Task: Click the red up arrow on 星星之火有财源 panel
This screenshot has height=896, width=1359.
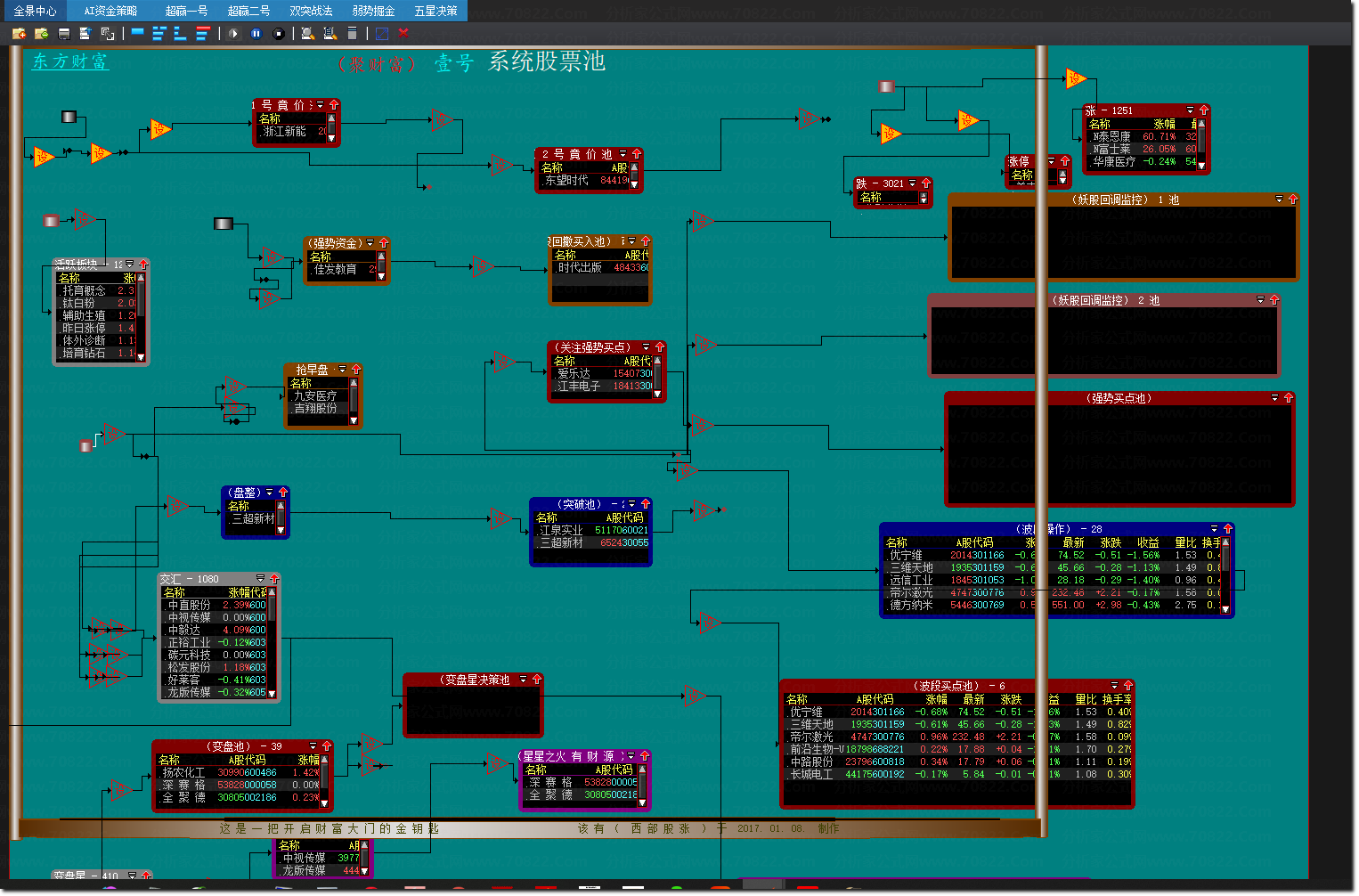Action: [x=644, y=755]
